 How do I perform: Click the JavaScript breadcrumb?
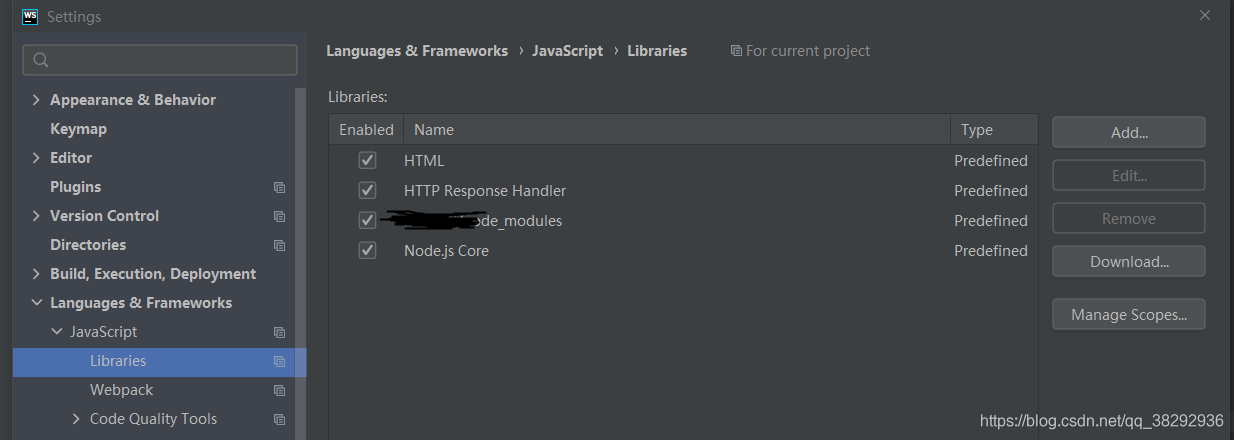(x=567, y=51)
